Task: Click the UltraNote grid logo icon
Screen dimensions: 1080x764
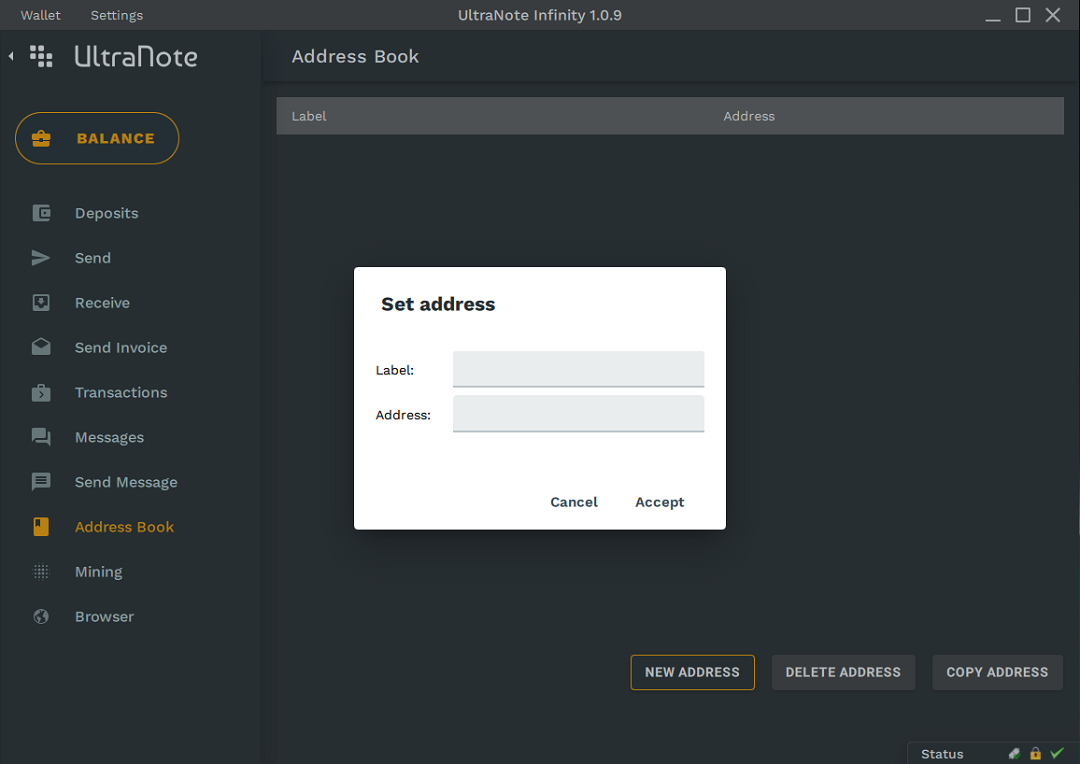Action: coord(41,56)
